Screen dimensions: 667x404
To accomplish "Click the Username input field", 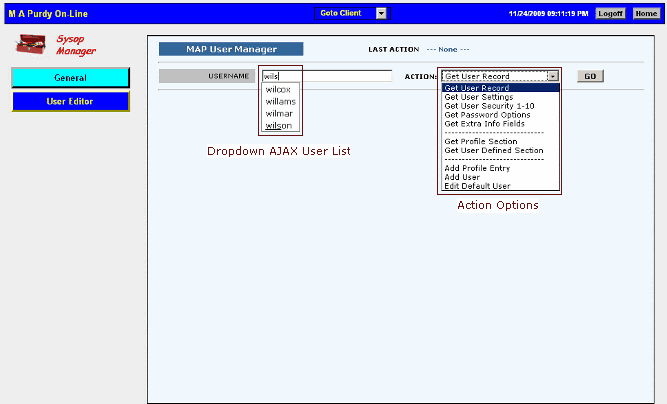I will 326,76.
